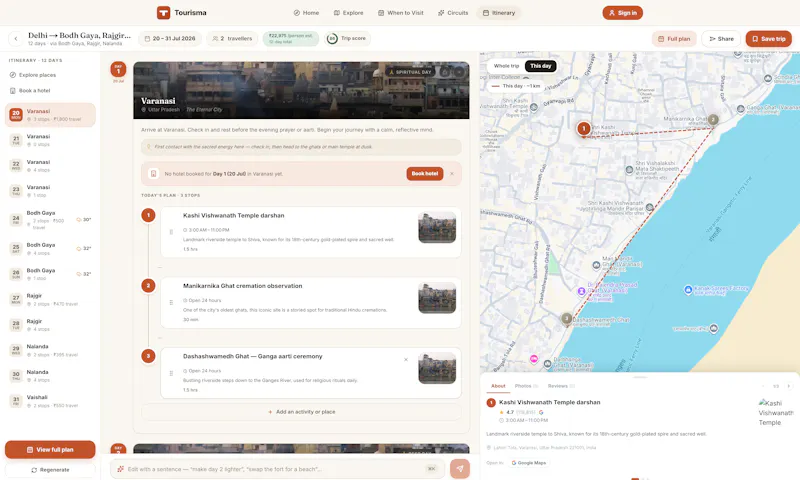Click drag handle of Kashi Vishwanath card

tap(171, 232)
